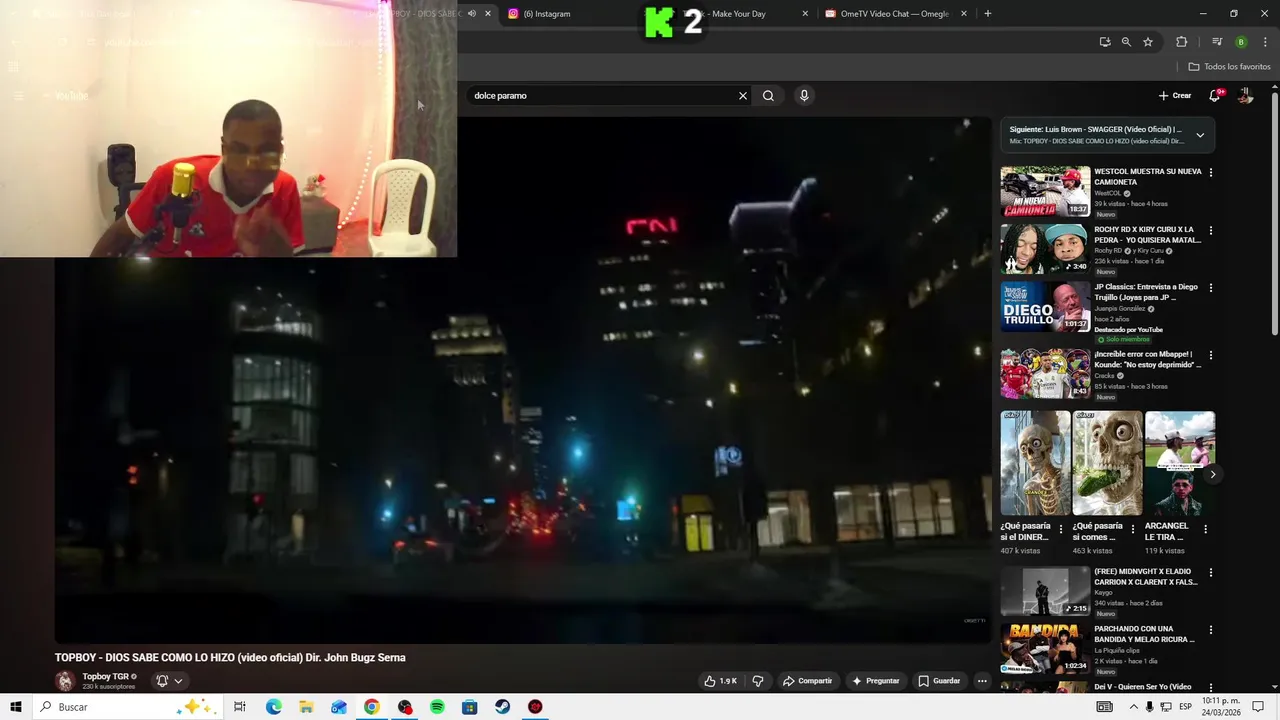1280x720 pixels.
Task: Open options for ARCANGEL LE TIRA short
Action: tap(1205, 529)
